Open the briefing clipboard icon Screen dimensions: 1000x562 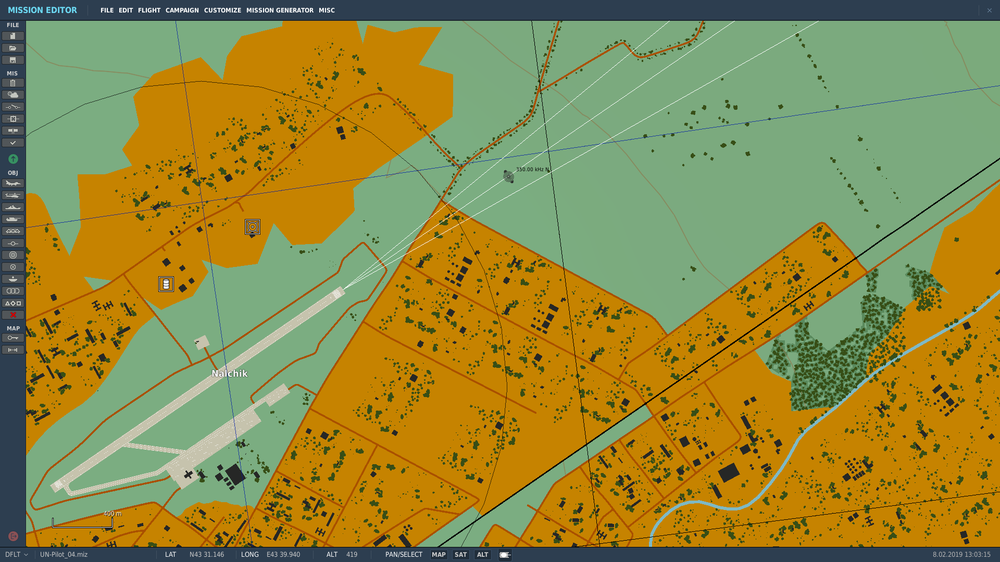(13, 83)
